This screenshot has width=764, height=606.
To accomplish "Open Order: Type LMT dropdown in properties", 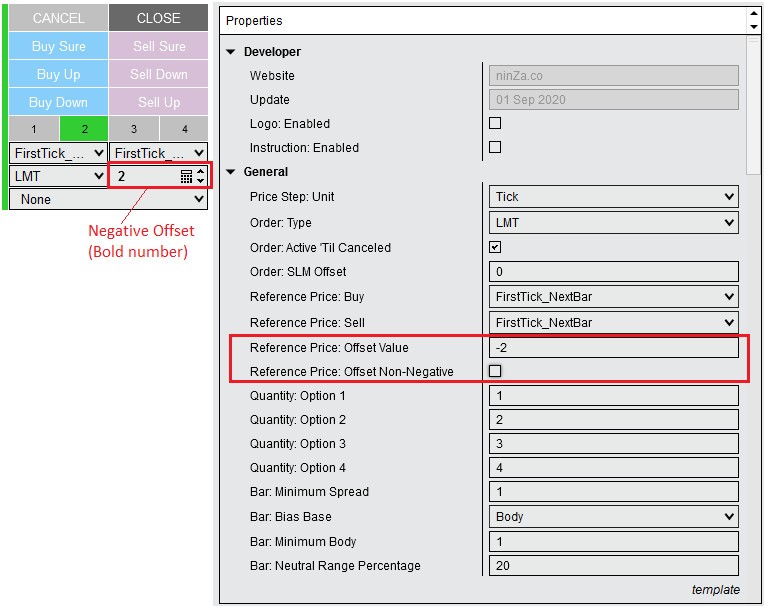I will tap(614, 222).
